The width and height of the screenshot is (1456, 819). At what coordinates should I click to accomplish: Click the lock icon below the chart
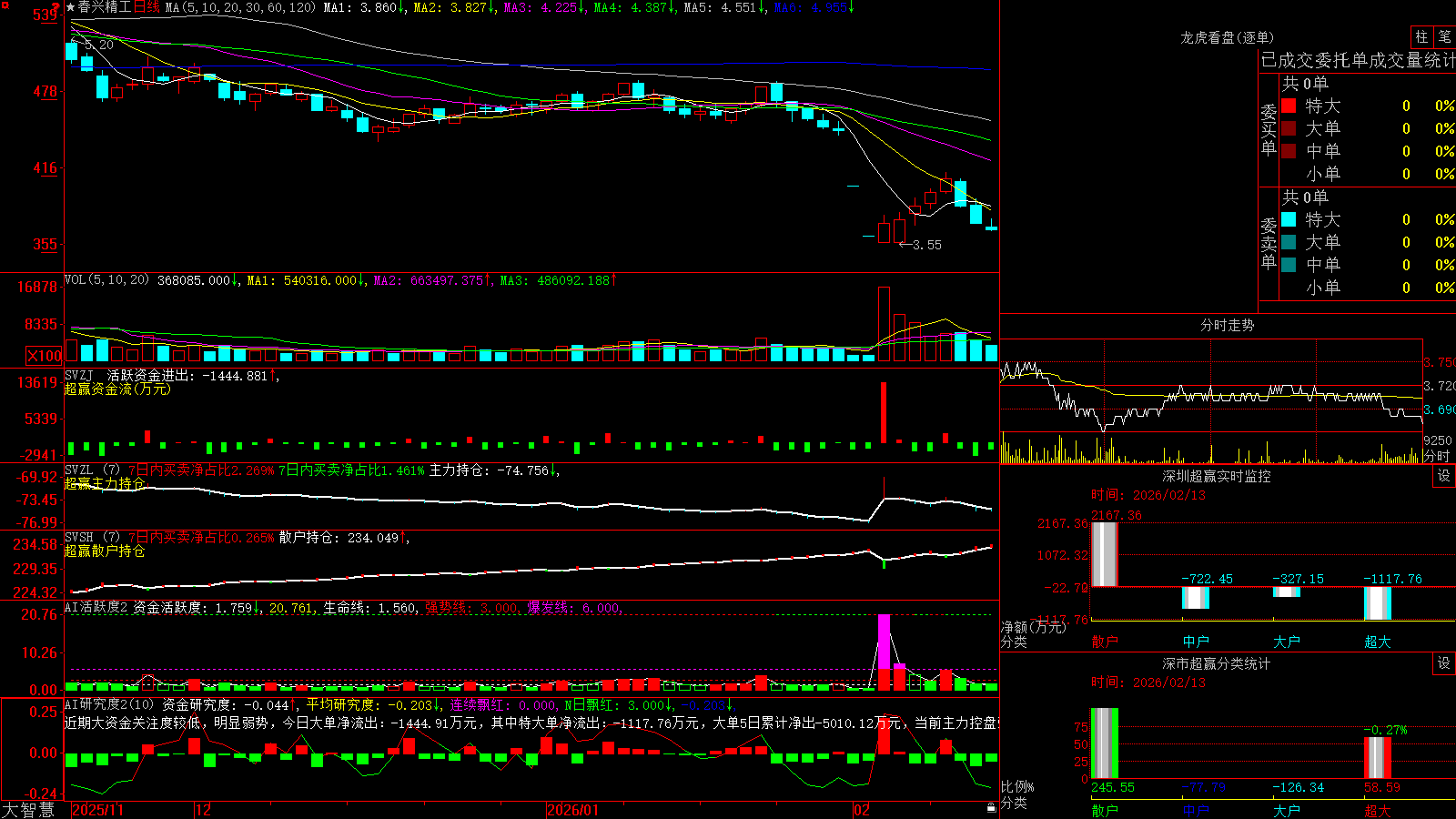point(991,807)
